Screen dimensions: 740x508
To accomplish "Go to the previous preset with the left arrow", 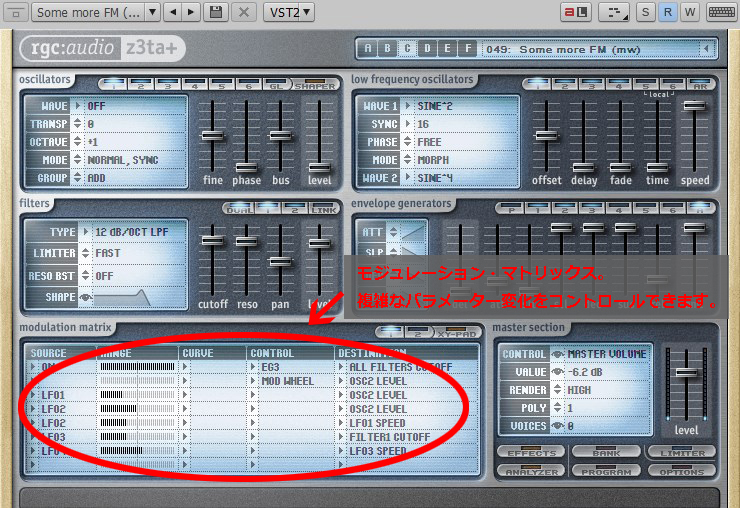I will click(173, 12).
